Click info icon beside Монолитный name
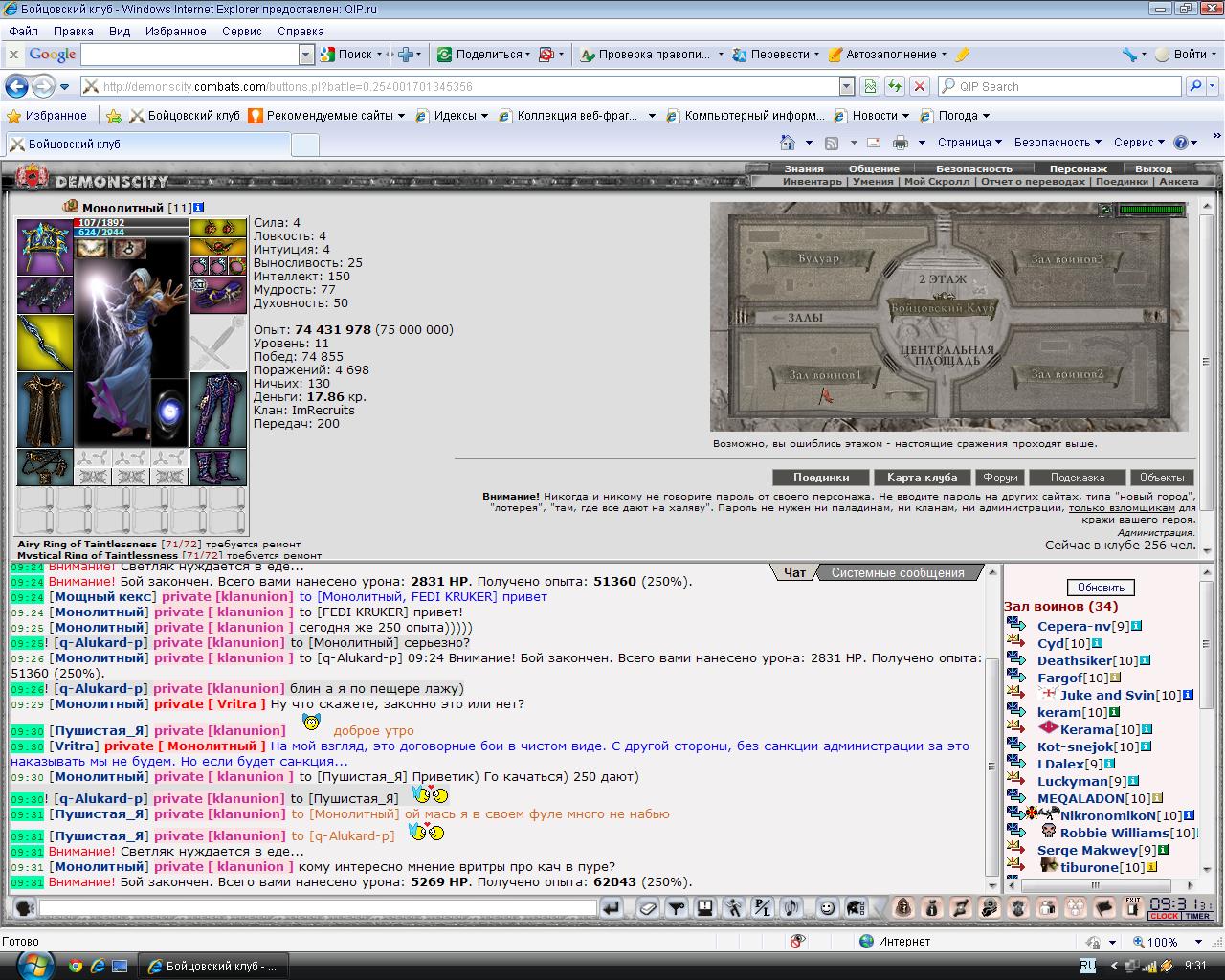 pyautogui.click(x=199, y=207)
